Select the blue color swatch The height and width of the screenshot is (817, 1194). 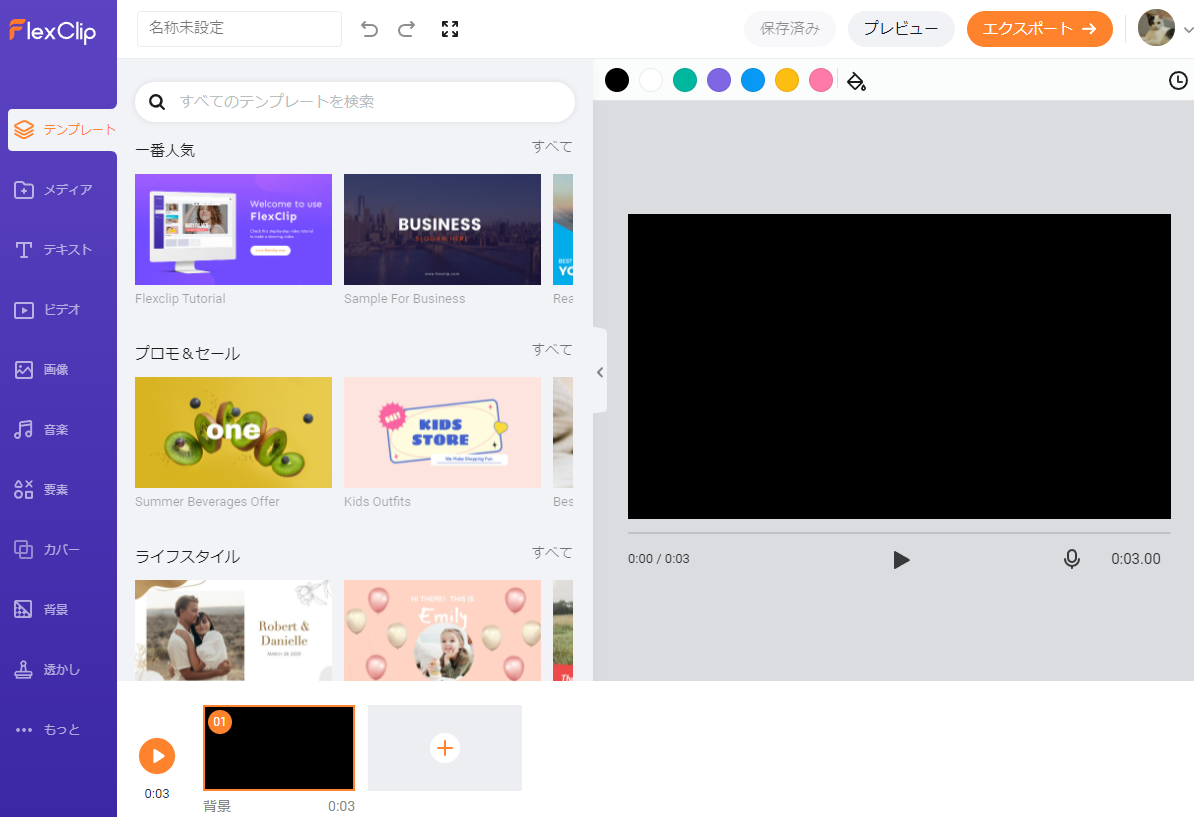point(753,80)
